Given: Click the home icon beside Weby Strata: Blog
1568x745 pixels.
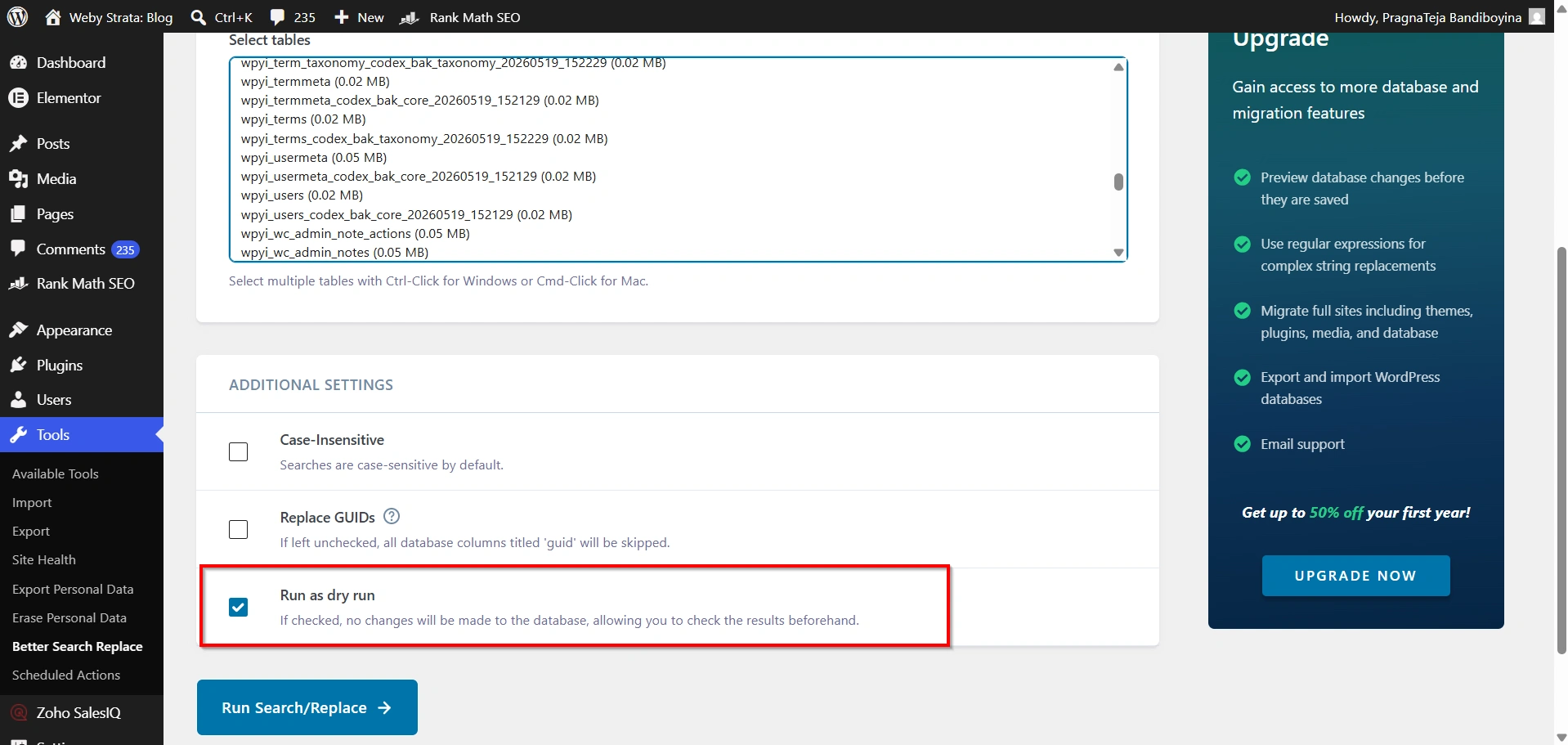Looking at the screenshot, I should pos(53,17).
